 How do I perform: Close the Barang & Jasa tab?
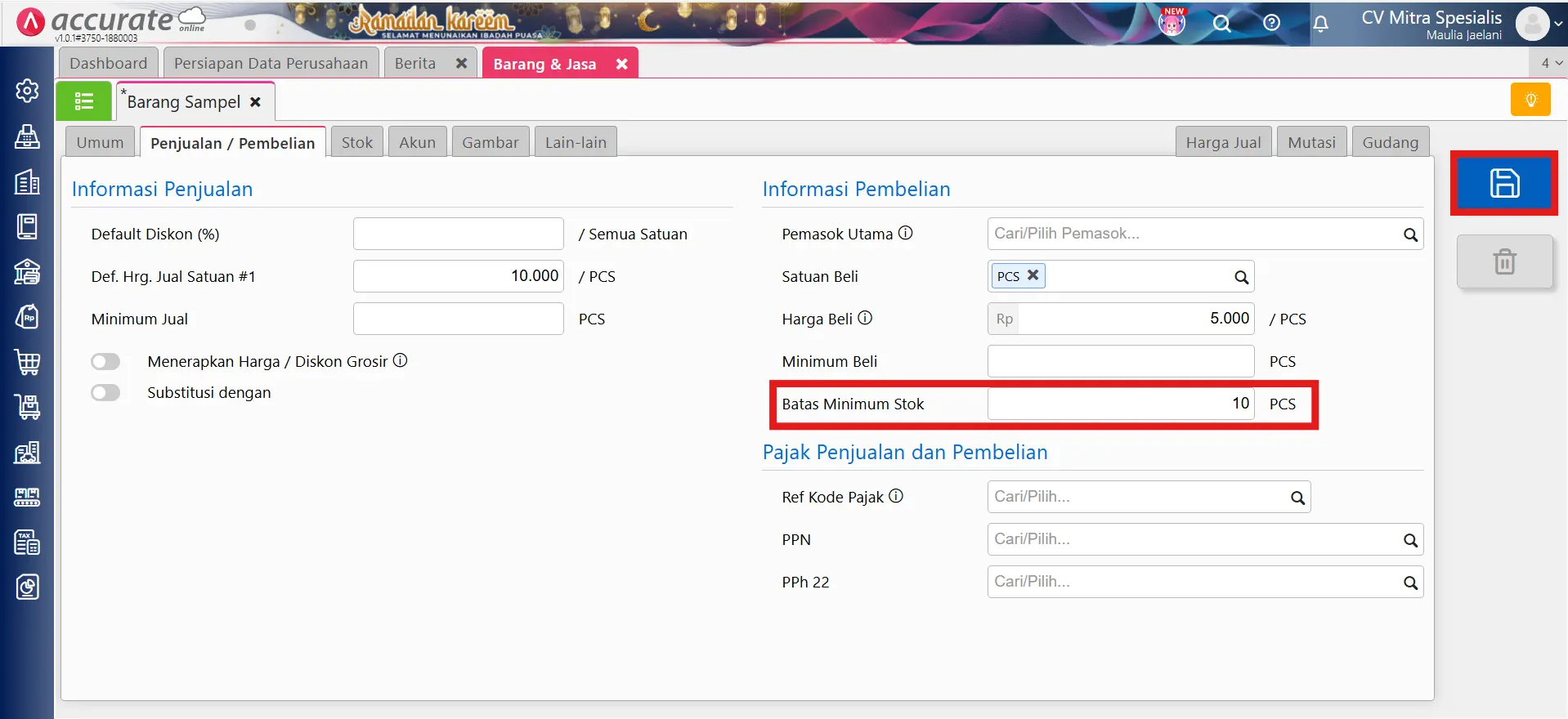621,64
